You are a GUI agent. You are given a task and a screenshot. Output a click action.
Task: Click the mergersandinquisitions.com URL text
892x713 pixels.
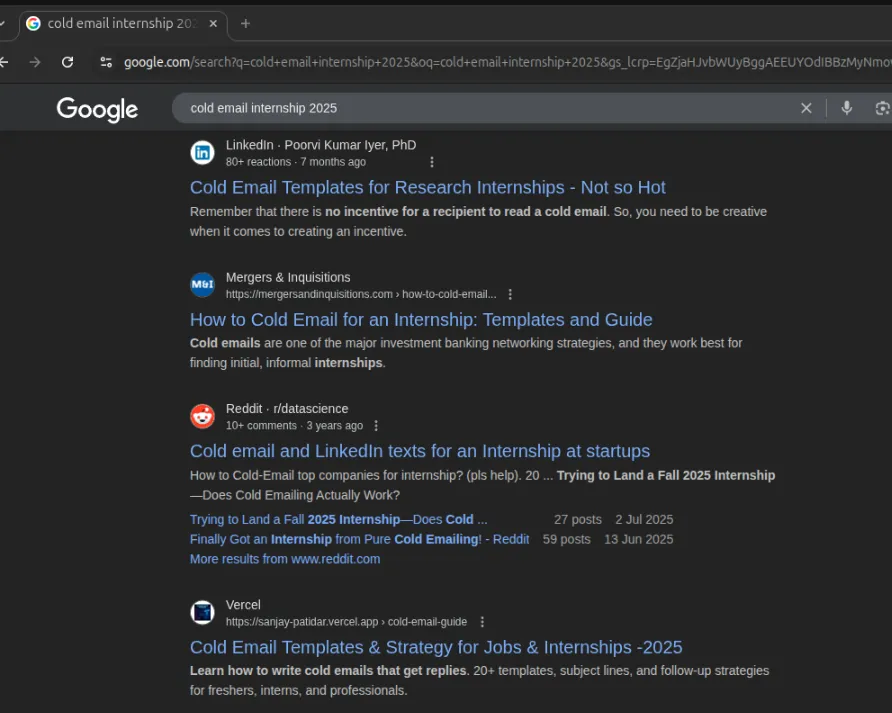[361, 294]
